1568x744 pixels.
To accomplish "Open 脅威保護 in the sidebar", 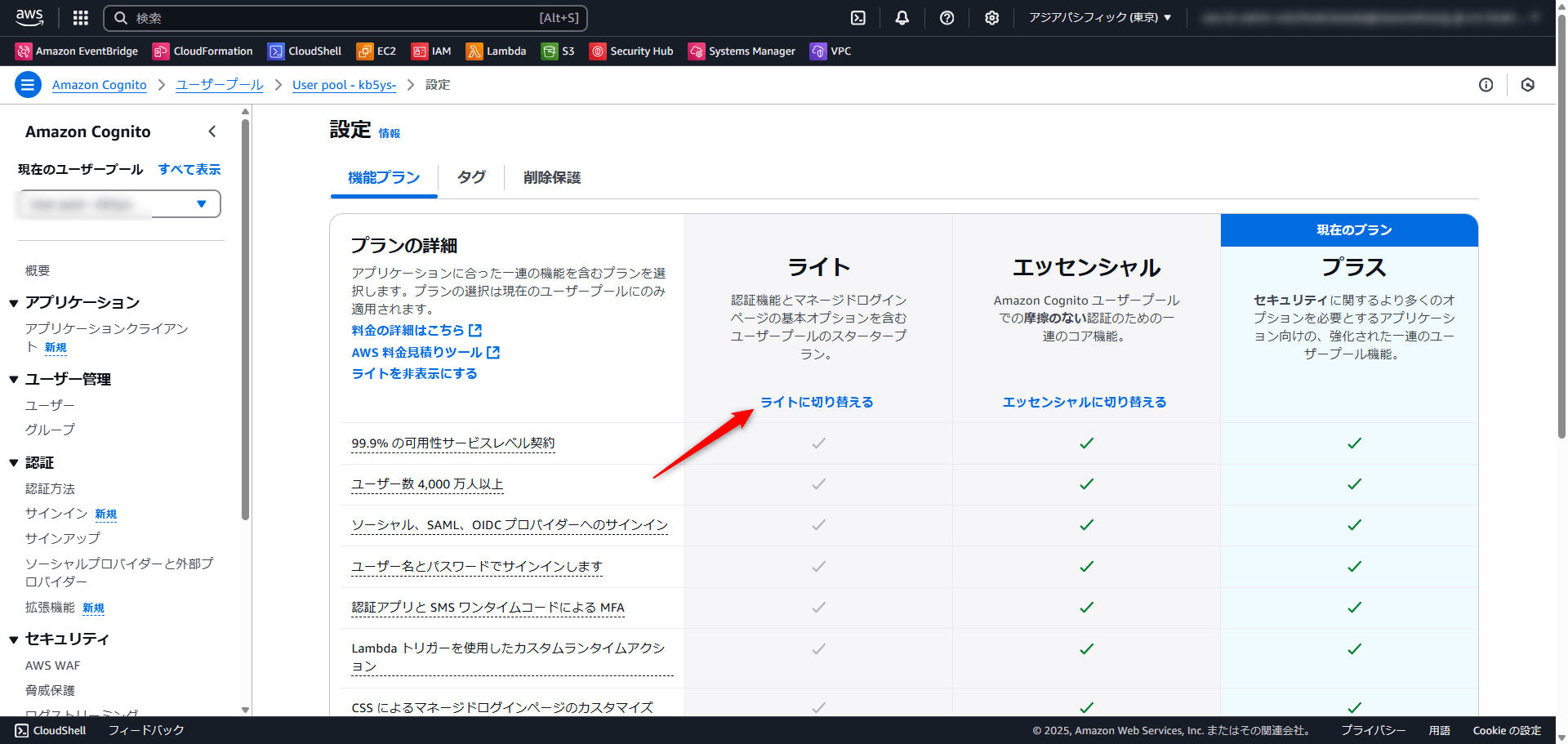I will pyautogui.click(x=50, y=690).
